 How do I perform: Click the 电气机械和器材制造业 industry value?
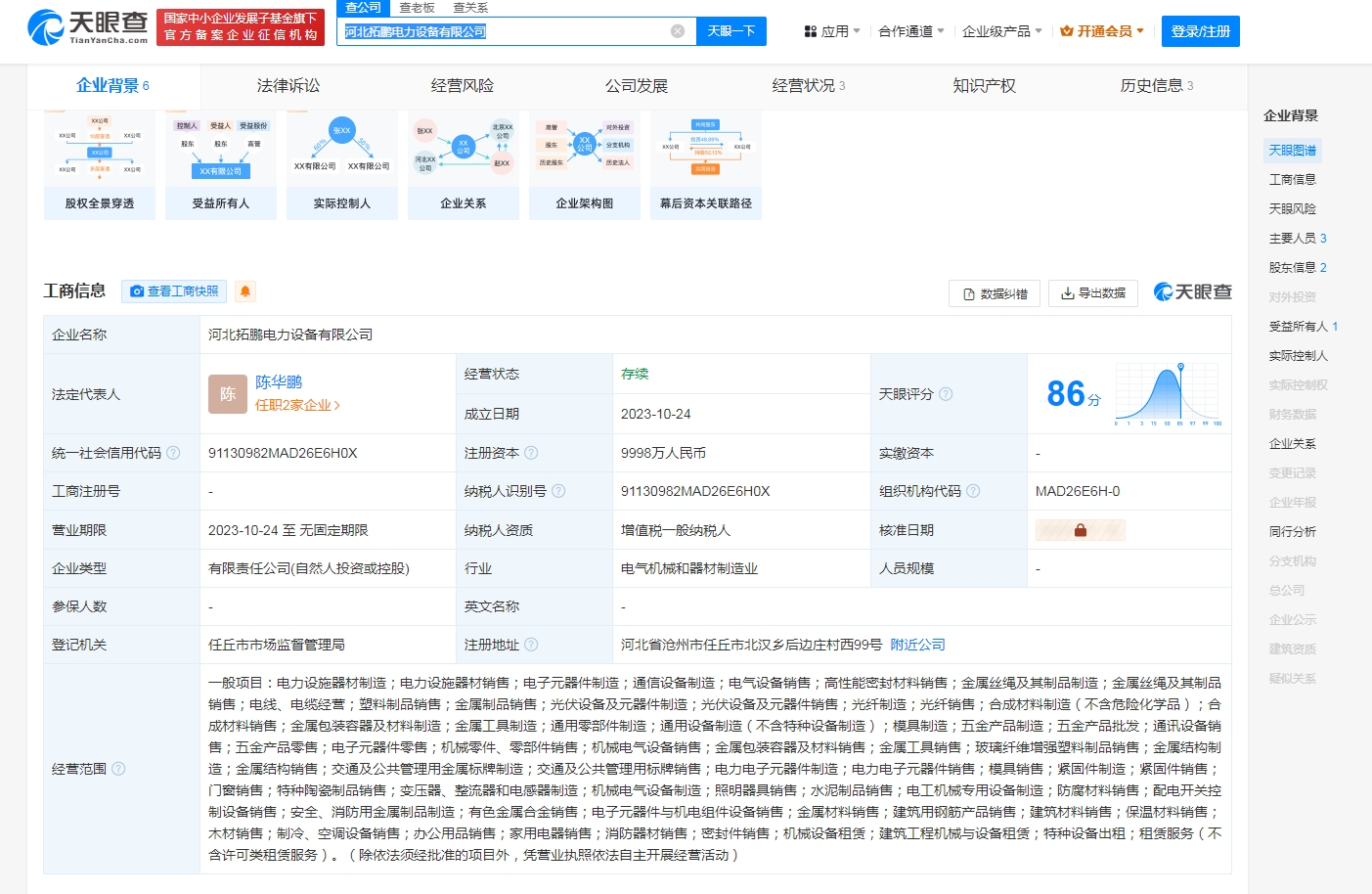click(x=689, y=568)
